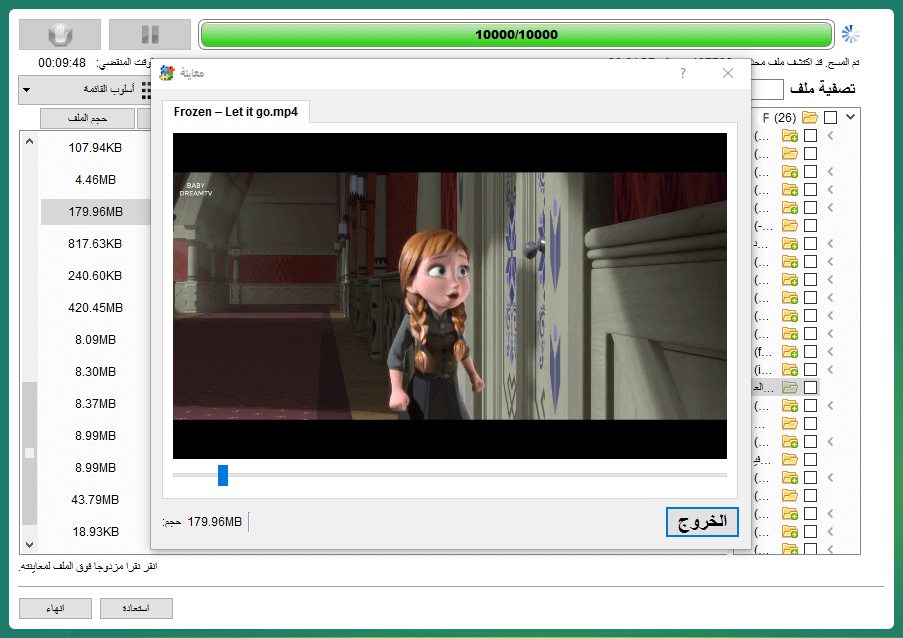Tick checkbox in the "فـ..." row

810,459
